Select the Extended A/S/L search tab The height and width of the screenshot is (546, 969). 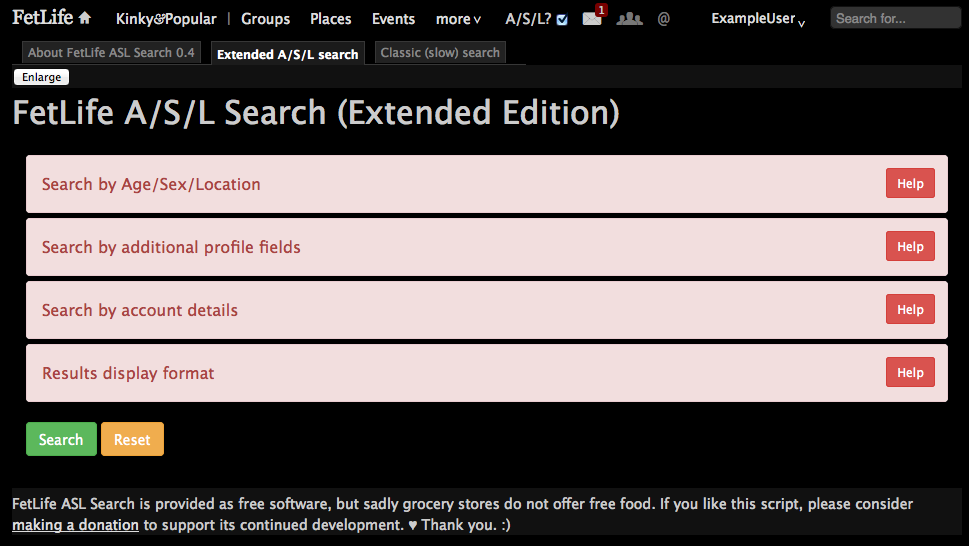(287, 54)
